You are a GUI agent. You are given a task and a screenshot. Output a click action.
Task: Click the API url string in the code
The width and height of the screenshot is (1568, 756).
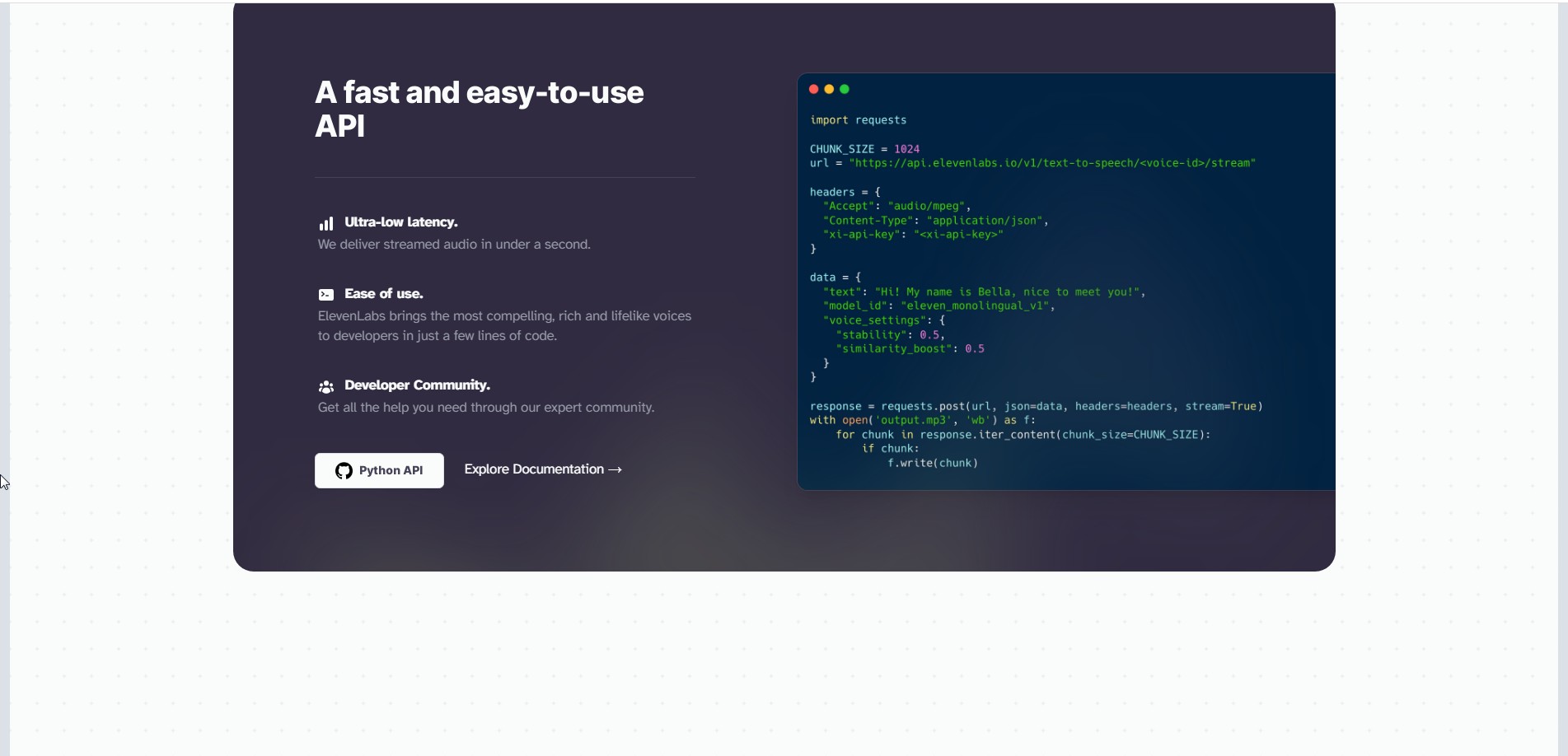1052,163
